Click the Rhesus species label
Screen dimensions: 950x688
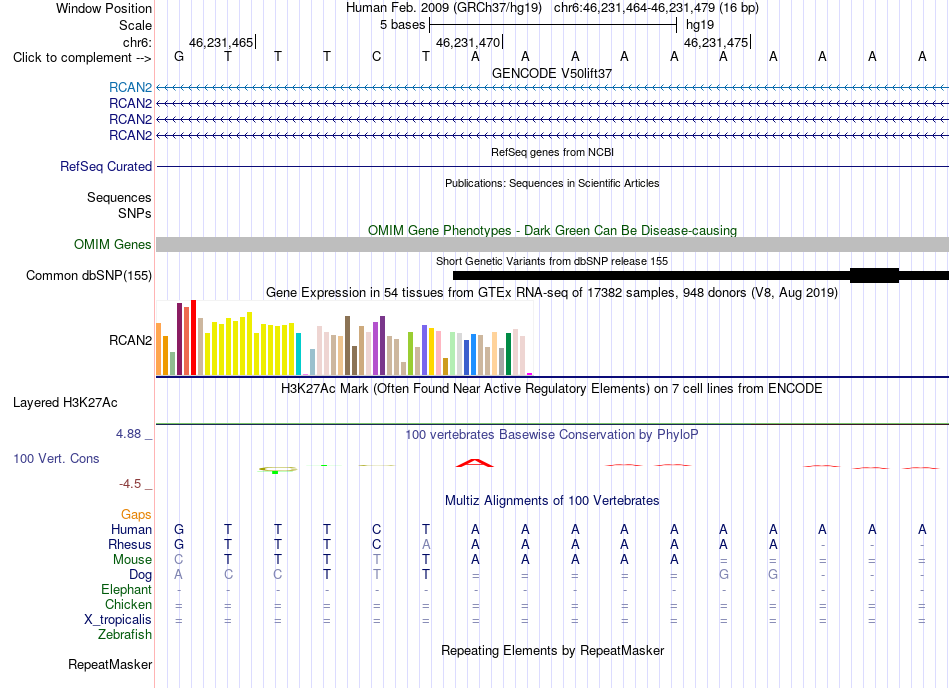point(130,545)
